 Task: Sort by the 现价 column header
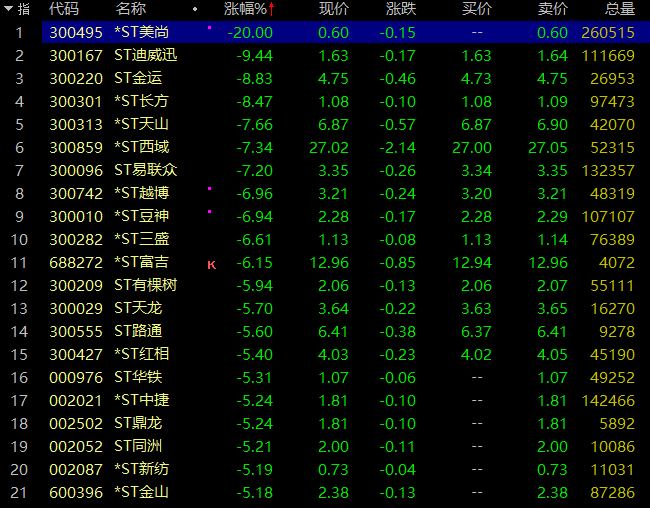click(x=334, y=9)
